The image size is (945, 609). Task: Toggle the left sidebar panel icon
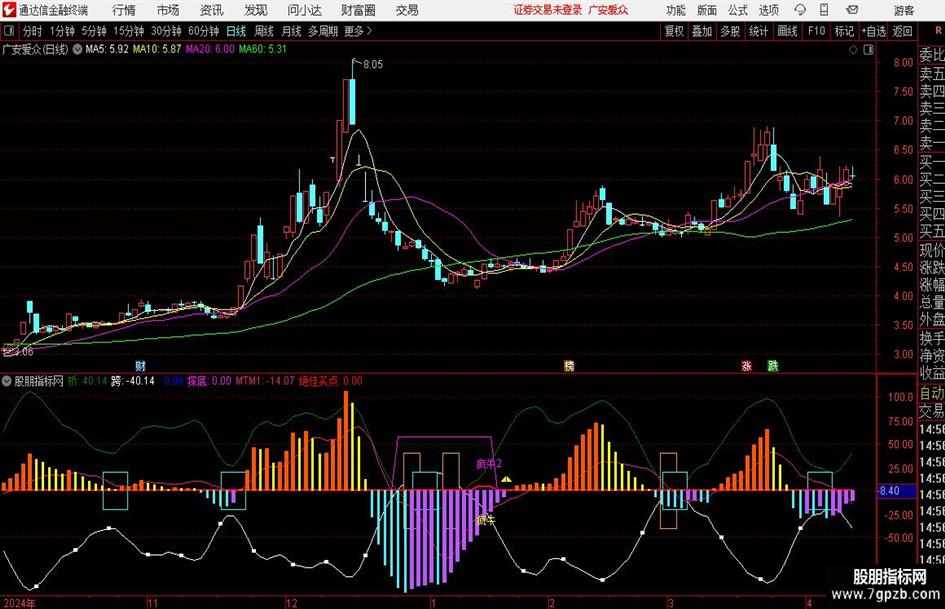click(9, 31)
